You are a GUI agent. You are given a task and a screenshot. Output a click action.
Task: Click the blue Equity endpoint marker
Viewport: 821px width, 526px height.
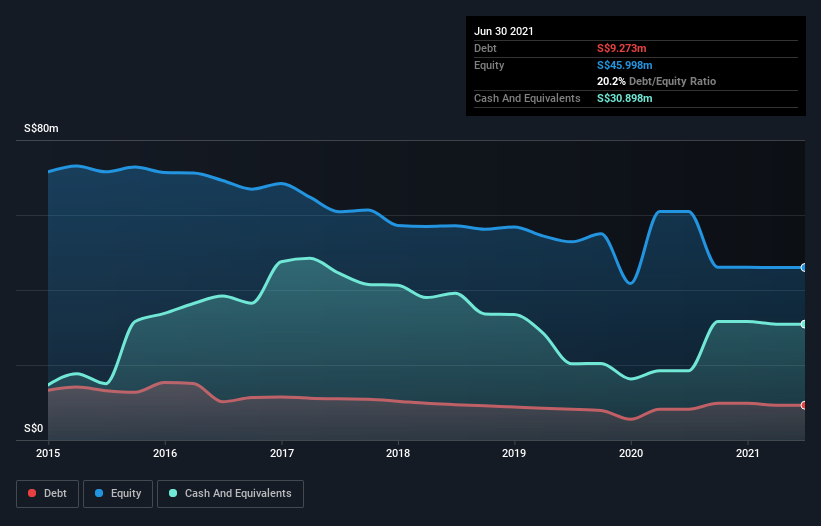click(x=804, y=267)
